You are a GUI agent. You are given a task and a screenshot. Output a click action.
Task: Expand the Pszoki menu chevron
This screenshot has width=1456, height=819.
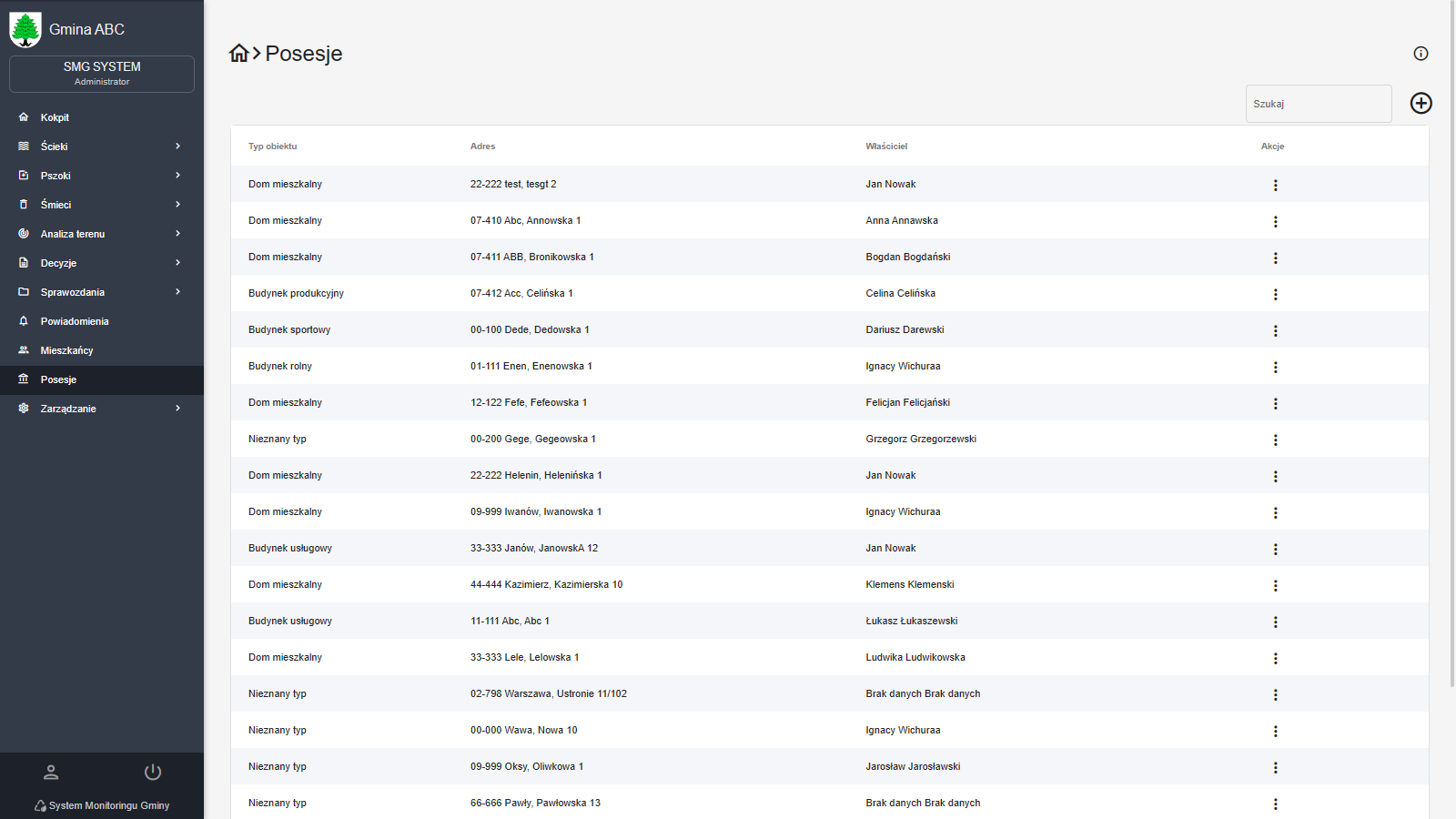click(x=177, y=176)
